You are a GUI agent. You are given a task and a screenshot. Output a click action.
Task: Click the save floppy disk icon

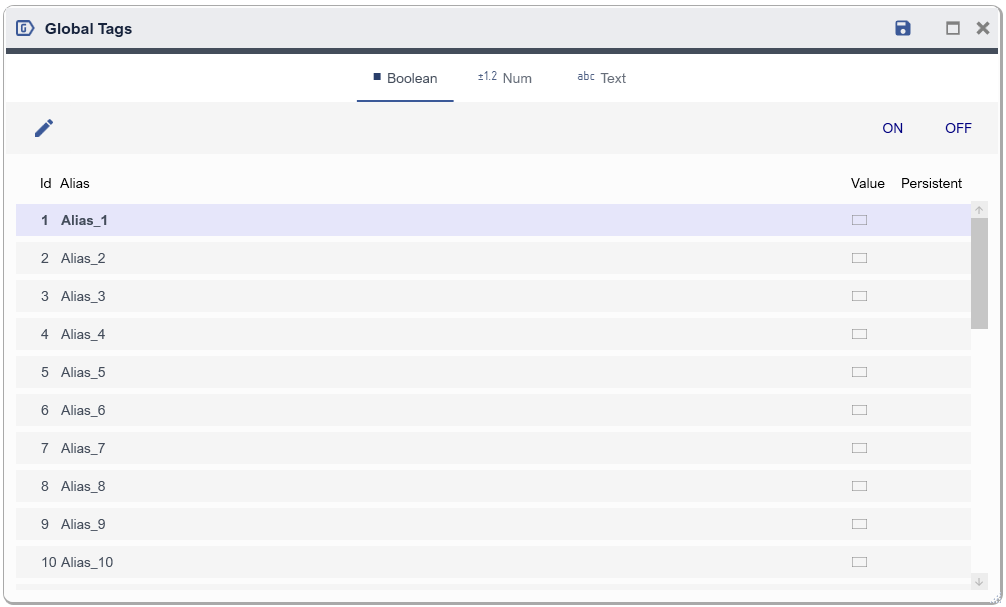[x=902, y=28]
